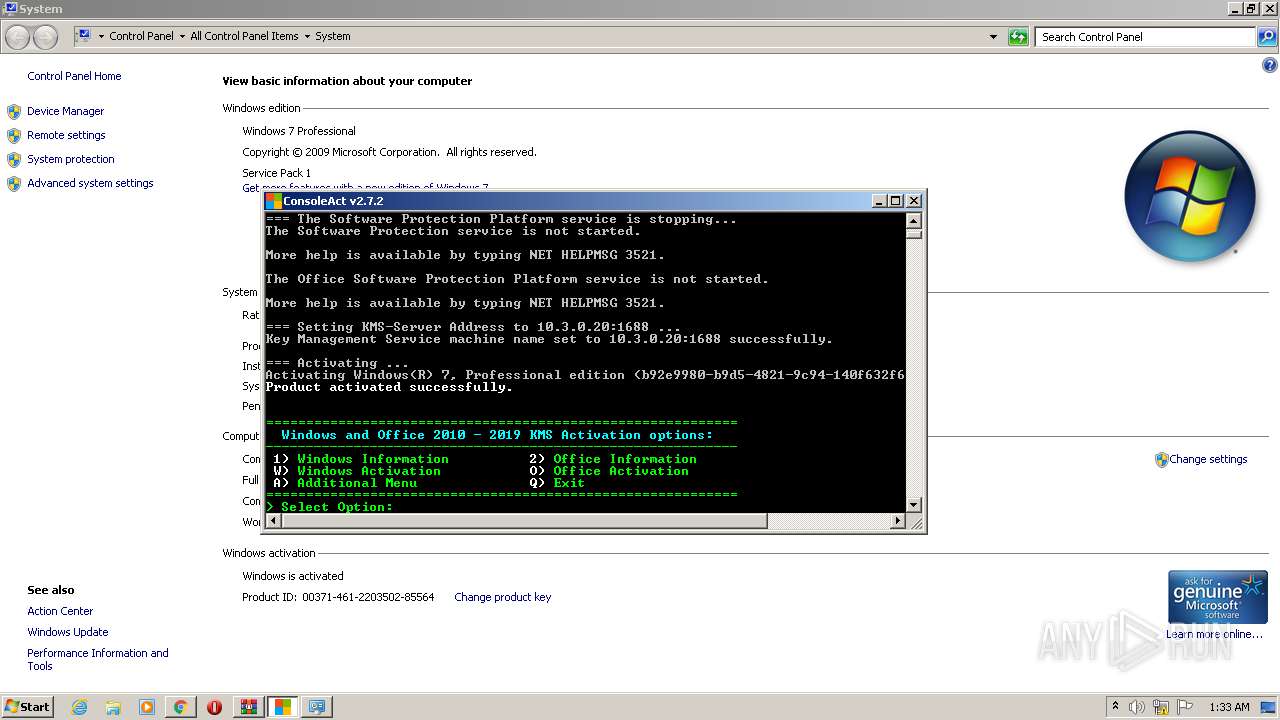Open Windows Media Player from taskbar
The height and width of the screenshot is (720, 1280).
[x=147, y=707]
